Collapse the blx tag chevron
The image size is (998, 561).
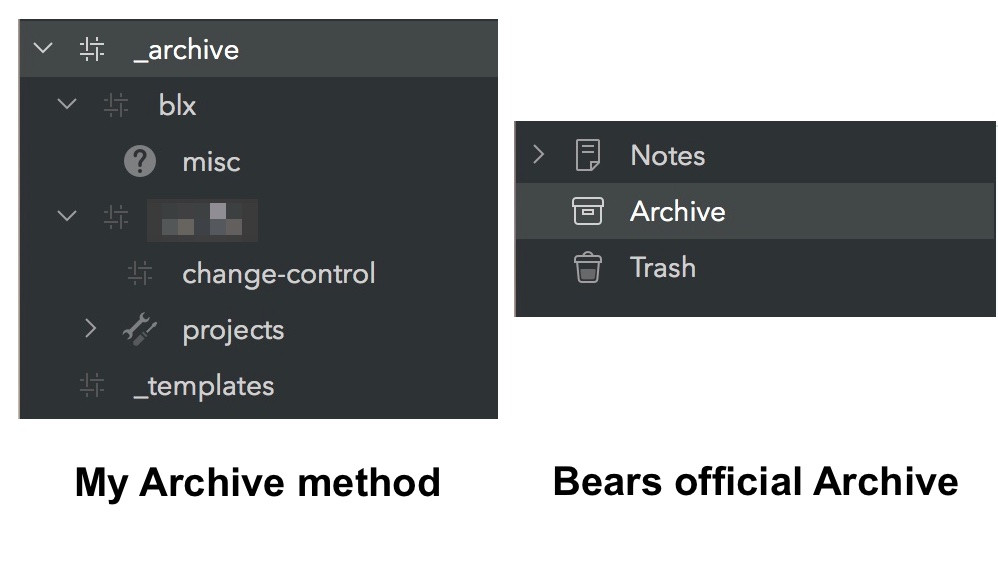click(x=67, y=104)
